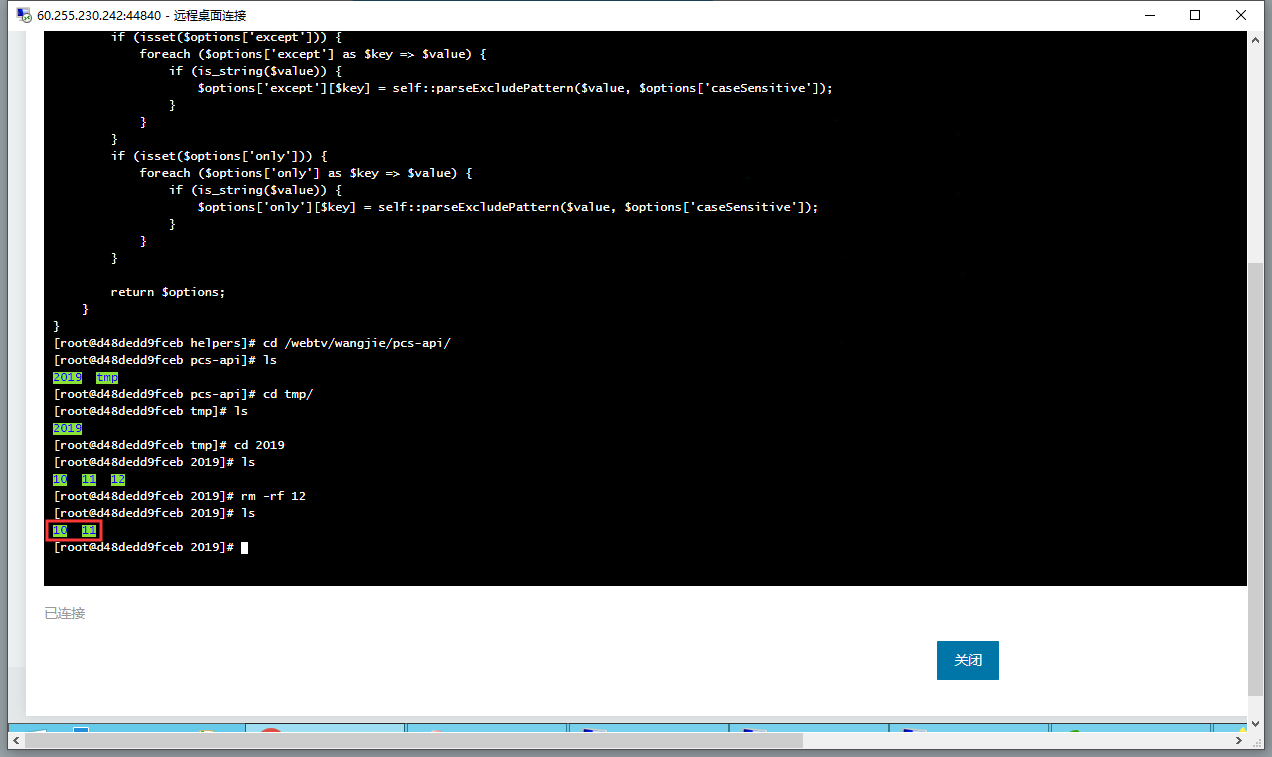
Task: Click the "foreach ($options['except']" code line
Action: (313, 54)
